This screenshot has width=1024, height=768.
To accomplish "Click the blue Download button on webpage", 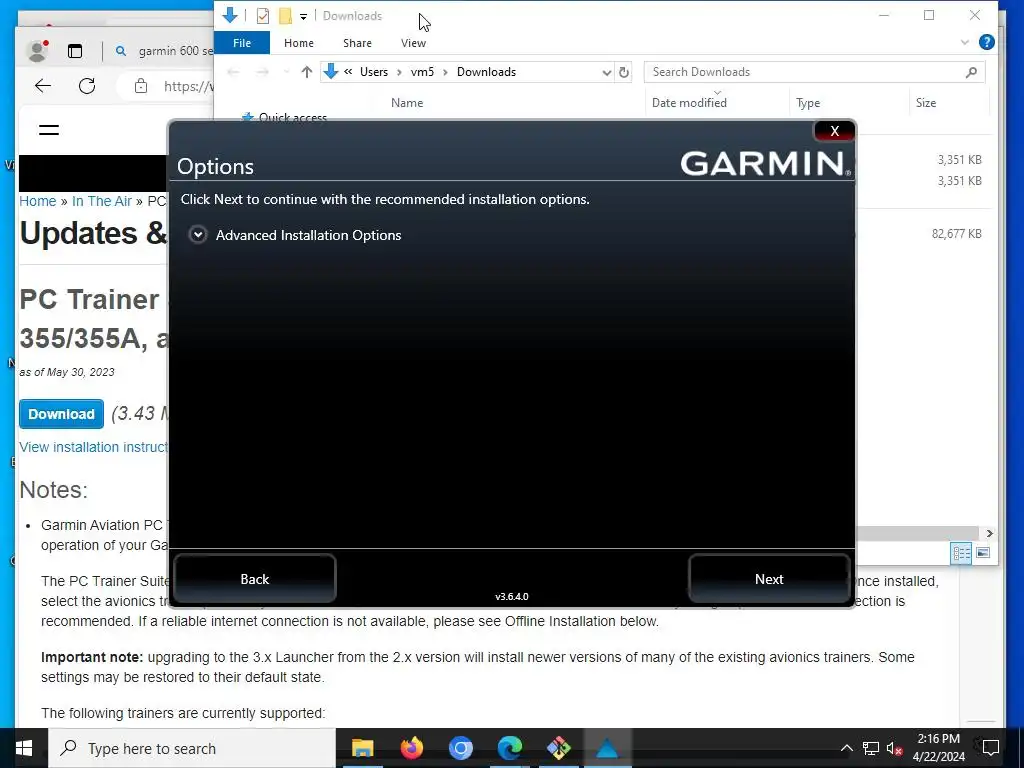I will click(x=61, y=414).
